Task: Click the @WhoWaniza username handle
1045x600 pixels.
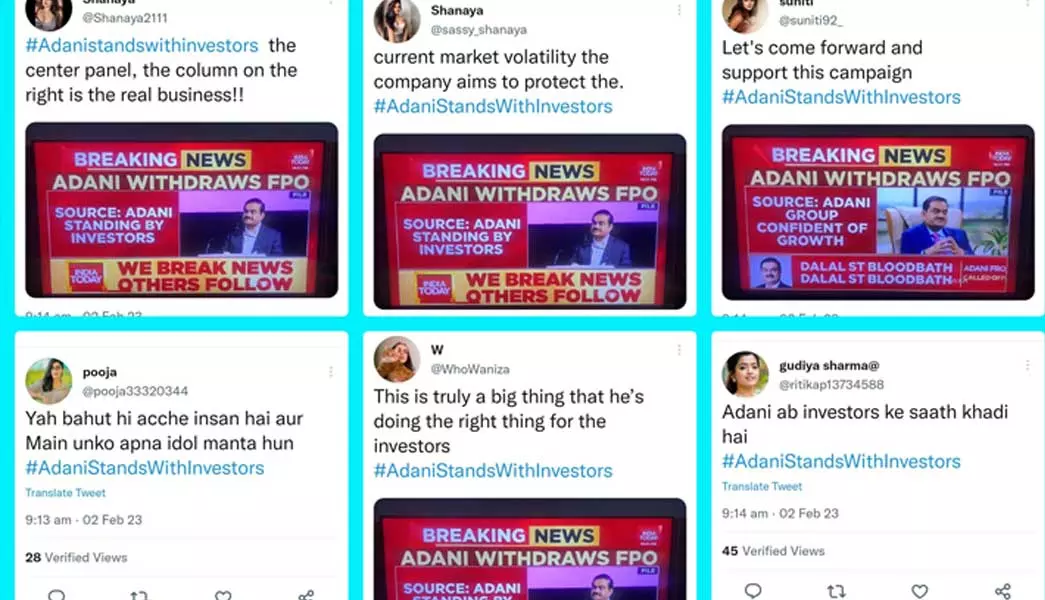Action: pos(470,369)
